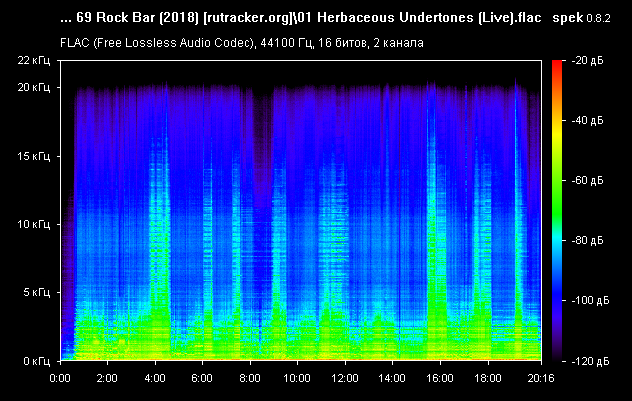This screenshot has width=632, height=401.
Task: Click the 12:00 time axis label
Action: click(x=344, y=379)
